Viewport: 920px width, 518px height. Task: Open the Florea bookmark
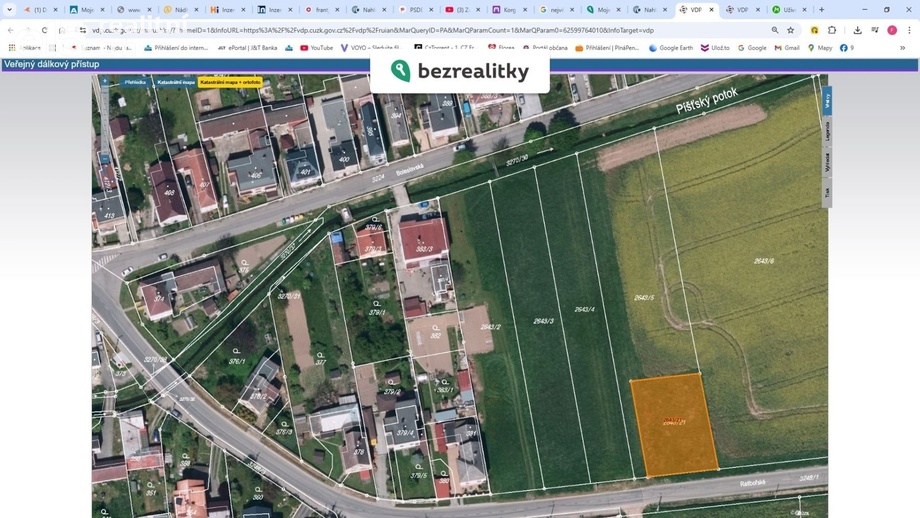(501, 48)
